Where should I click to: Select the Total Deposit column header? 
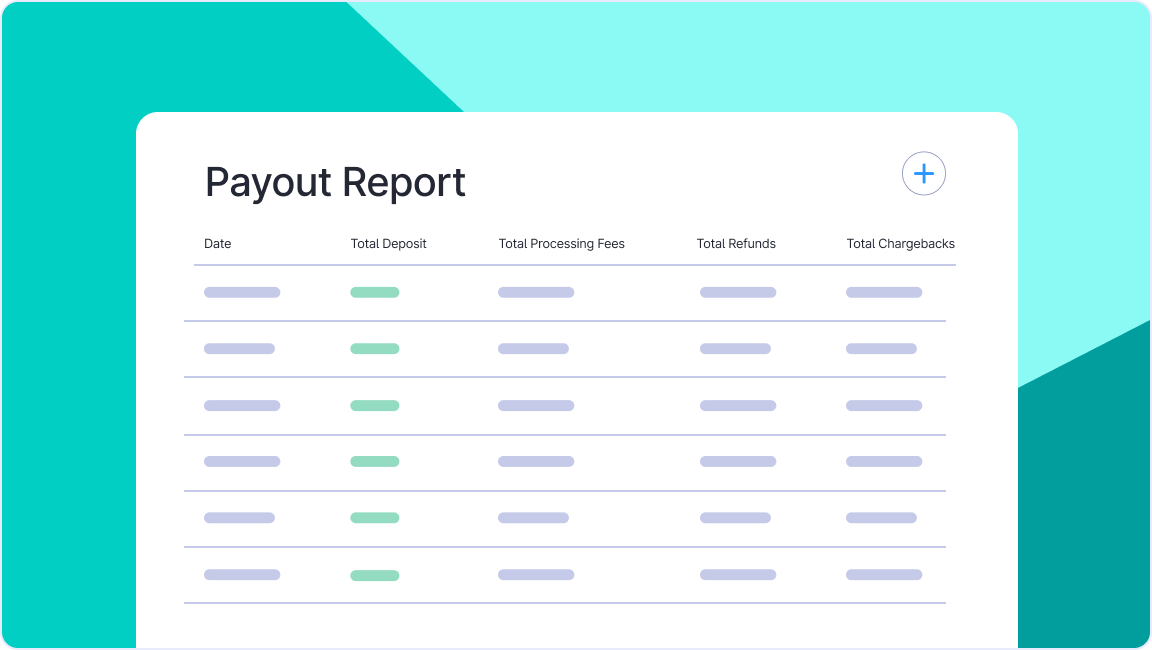(x=388, y=244)
